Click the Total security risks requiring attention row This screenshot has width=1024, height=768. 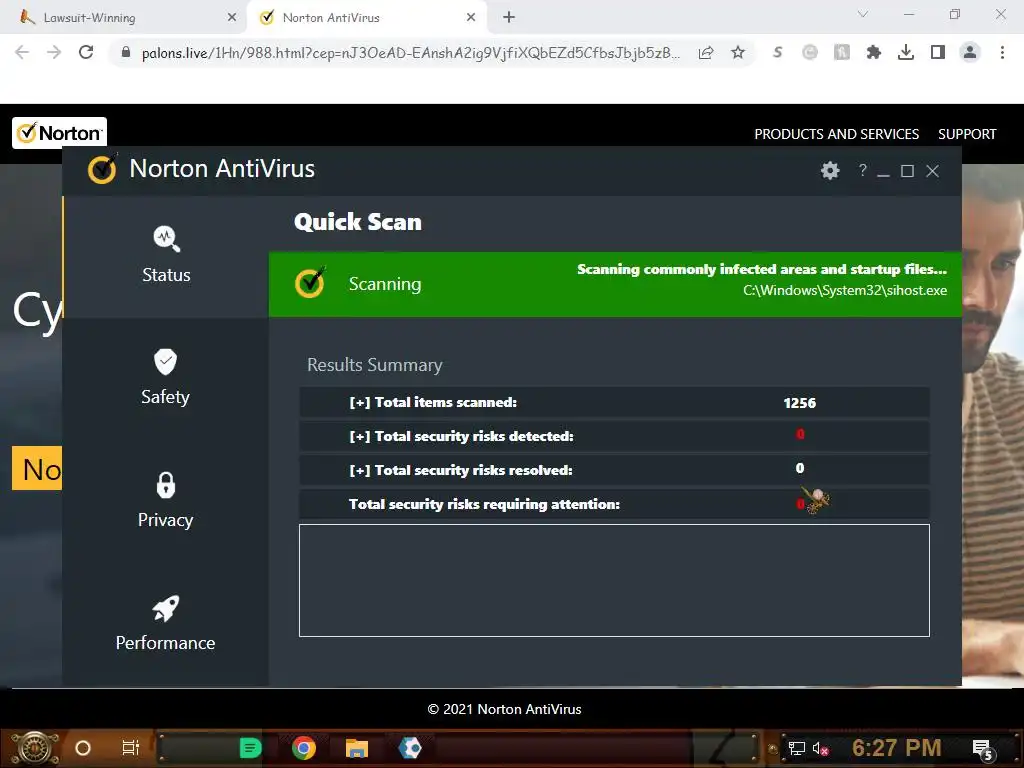tap(614, 504)
